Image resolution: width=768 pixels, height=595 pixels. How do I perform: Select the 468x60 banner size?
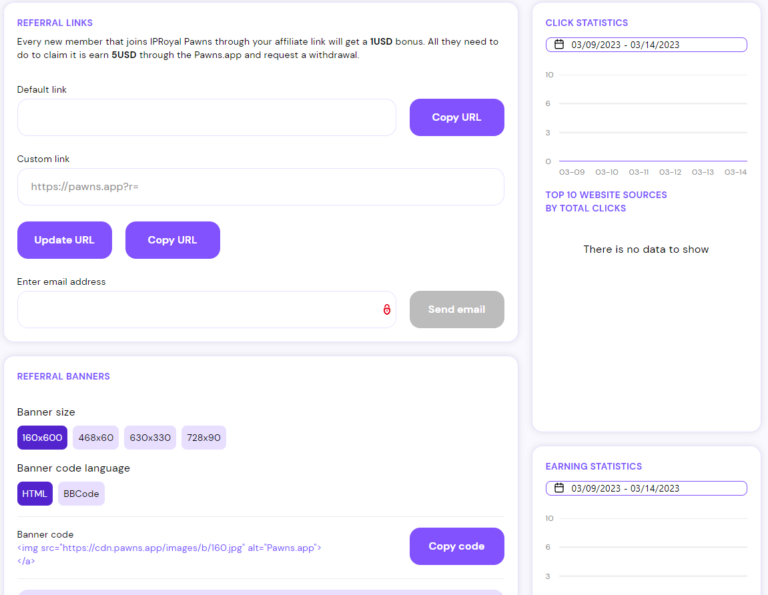(96, 438)
